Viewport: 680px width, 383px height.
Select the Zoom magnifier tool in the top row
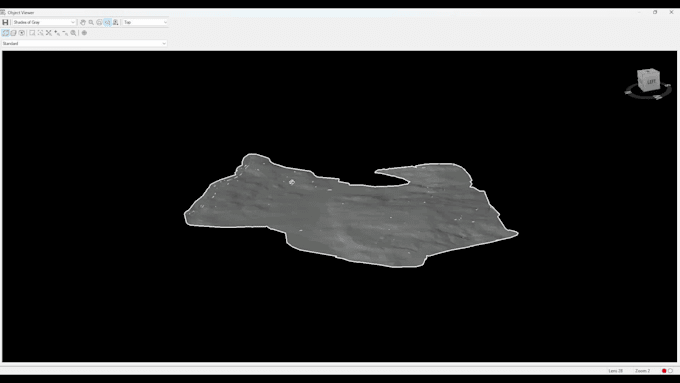pos(91,22)
